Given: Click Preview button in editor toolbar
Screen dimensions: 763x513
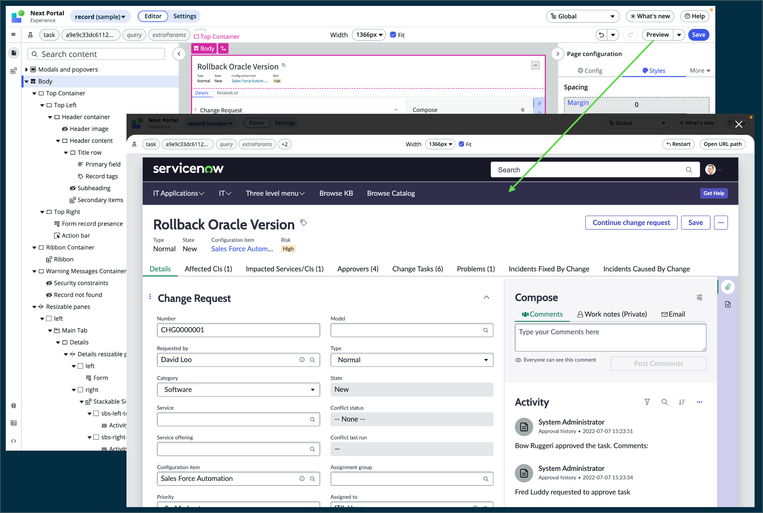Looking at the screenshot, I should (x=657, y=35).
